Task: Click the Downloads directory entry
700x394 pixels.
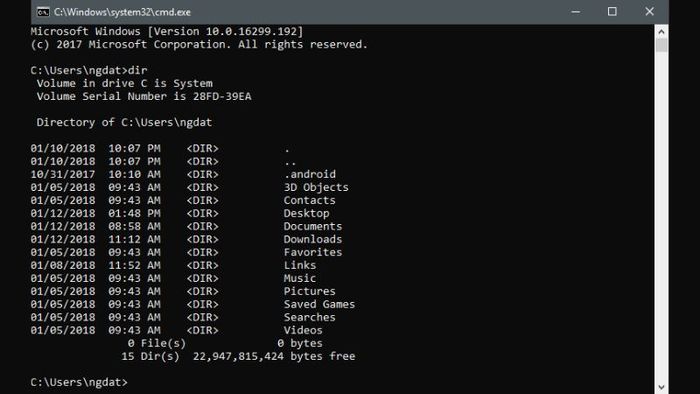Action: (x=186, y=239)
